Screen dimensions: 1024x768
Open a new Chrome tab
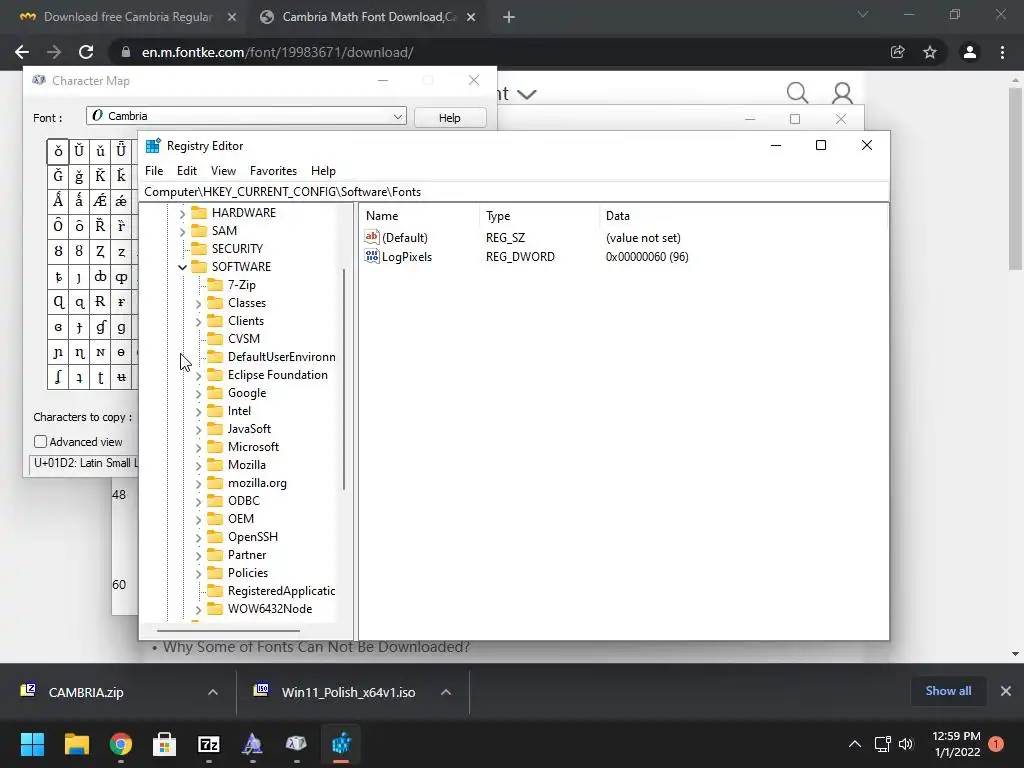(x=509, y=18)
